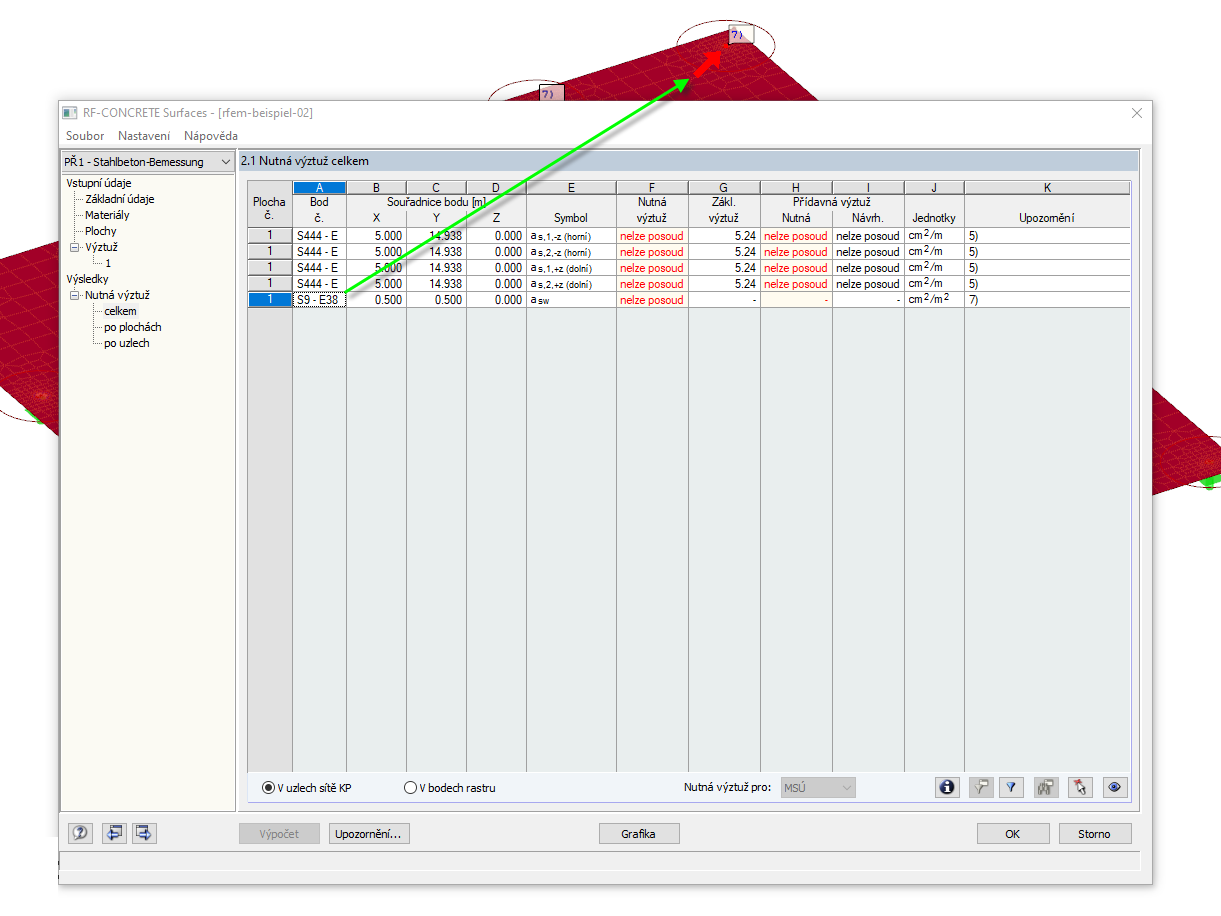This screenshot has width=1221, height=916.
Task: Click column K header
Action: (1047, 188)
